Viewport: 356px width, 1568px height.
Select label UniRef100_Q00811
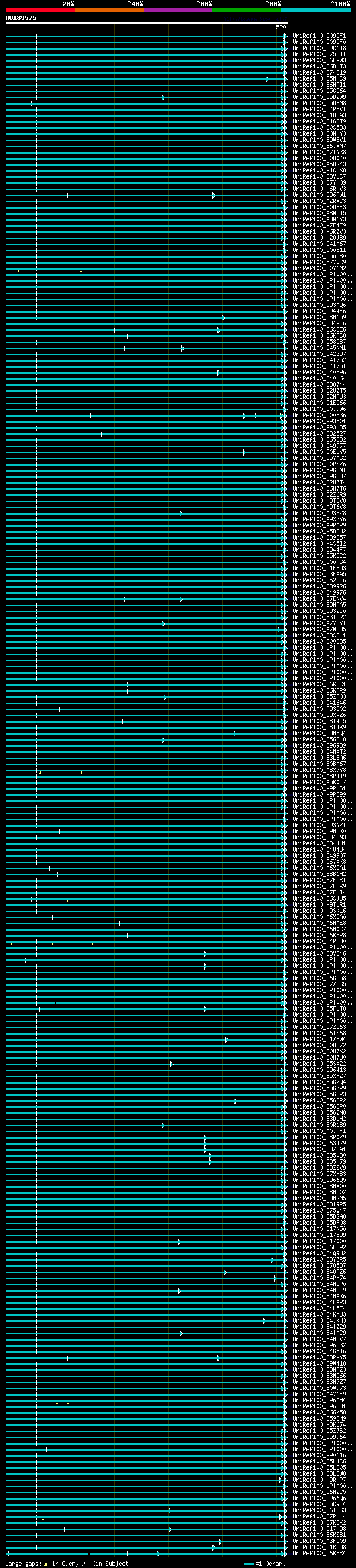pos(319,250)
